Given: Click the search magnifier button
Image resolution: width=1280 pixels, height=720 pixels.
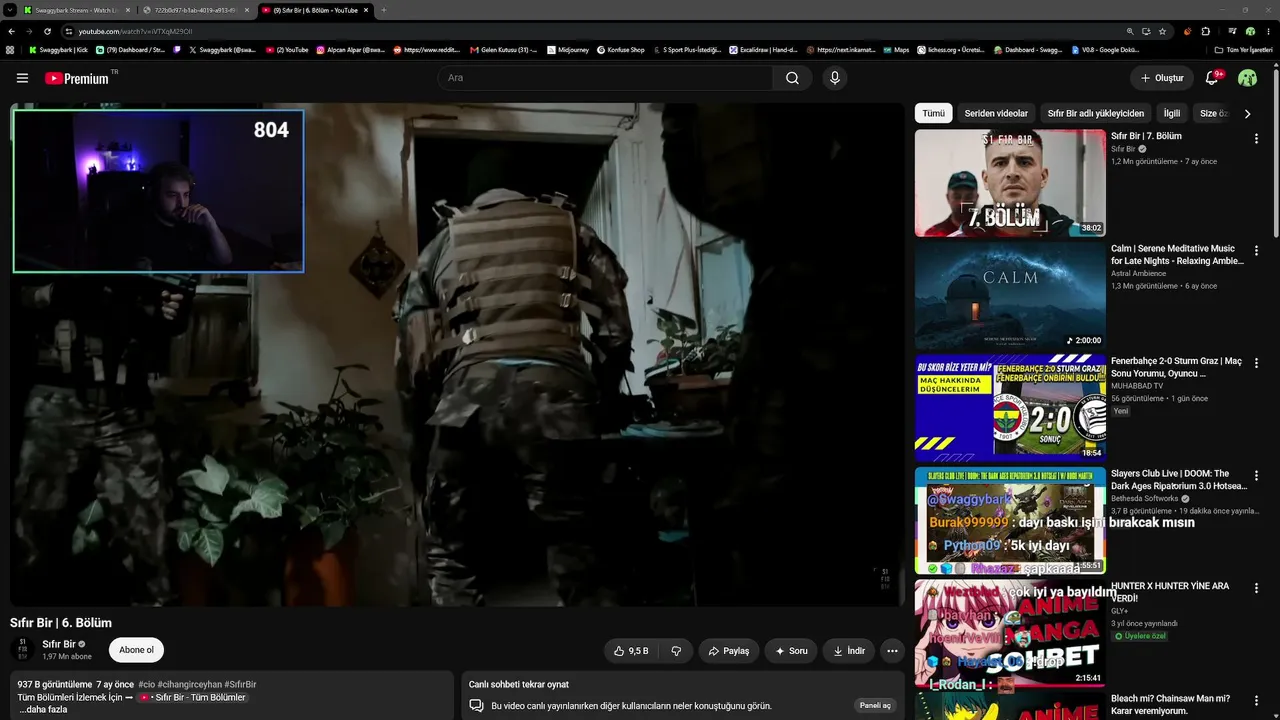Looking at the screenshot, I should [x=792, y=78].
